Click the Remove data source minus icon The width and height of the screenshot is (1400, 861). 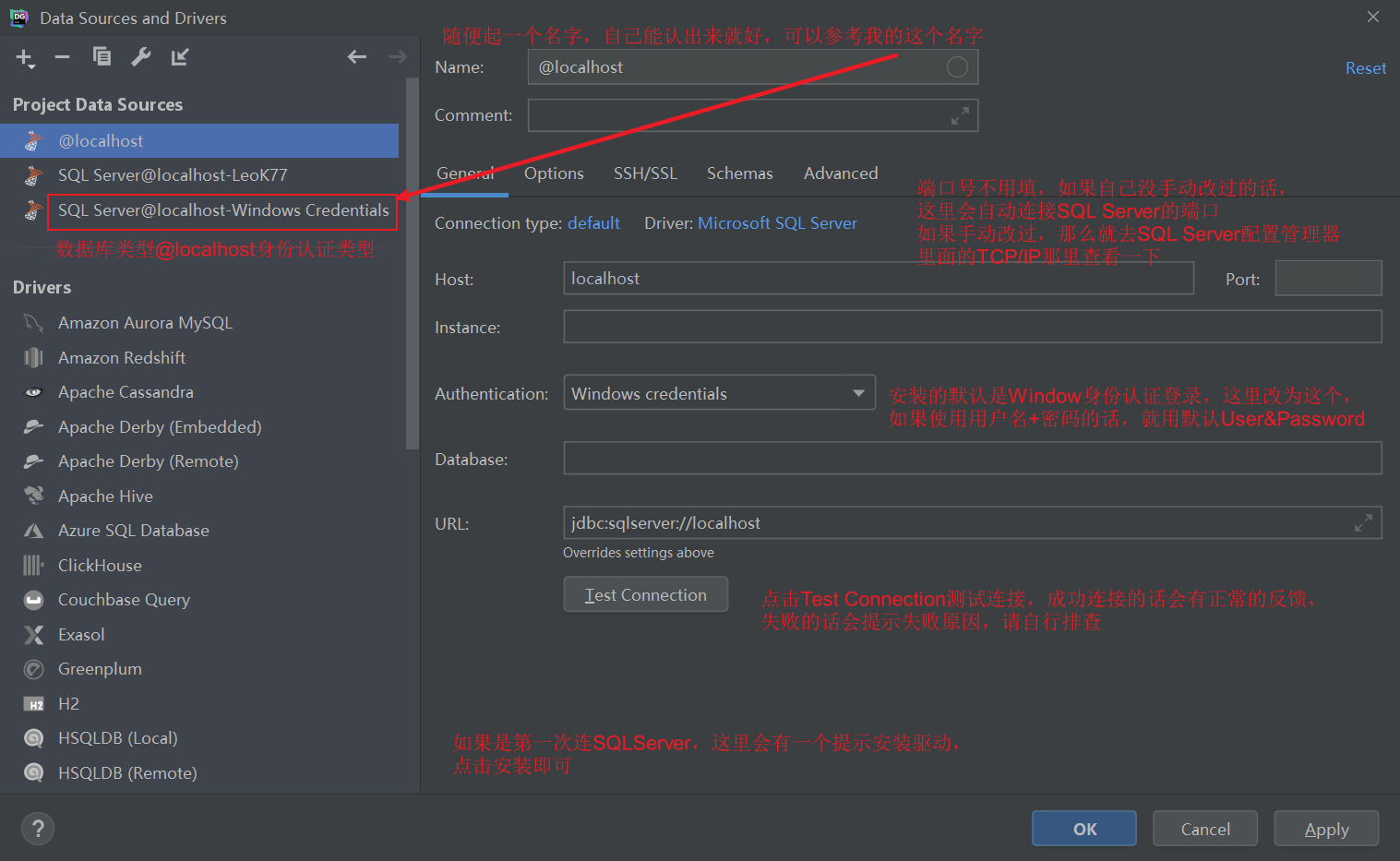tap(62, 57)
